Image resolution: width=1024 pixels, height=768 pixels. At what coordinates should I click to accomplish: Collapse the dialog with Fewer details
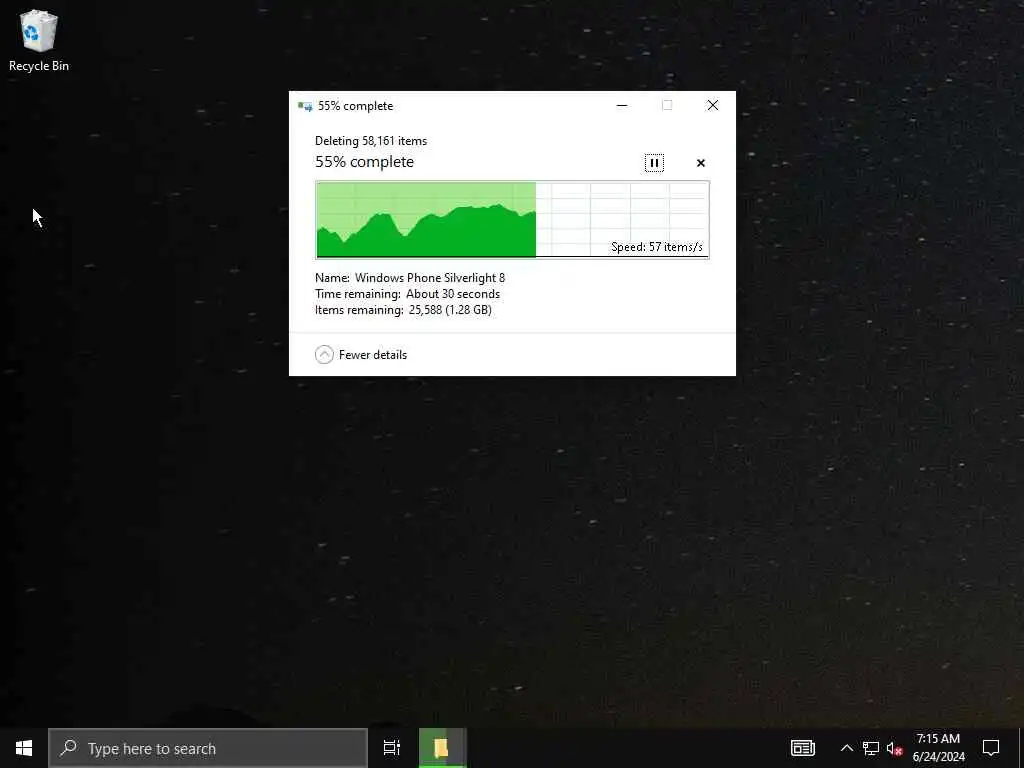tap(361, 355)
